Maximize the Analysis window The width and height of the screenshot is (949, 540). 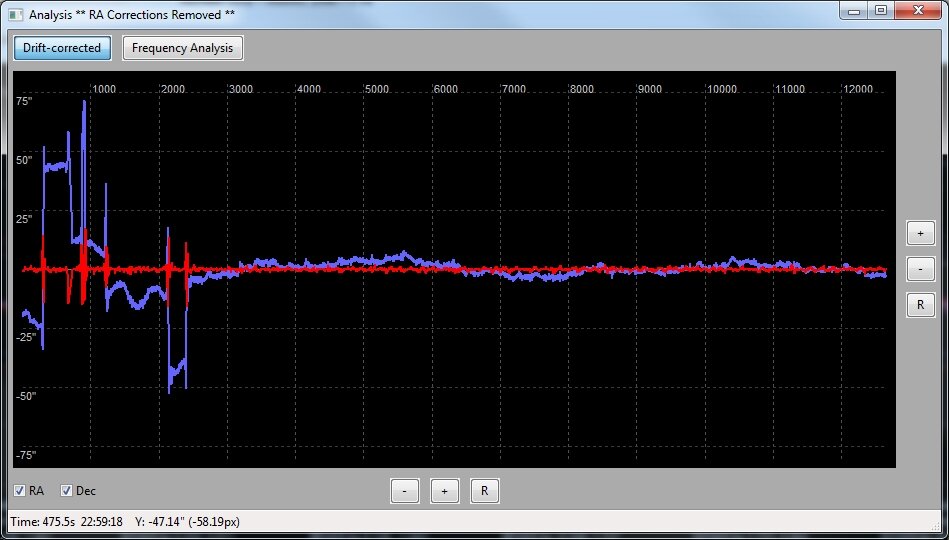(x=880, y=11)
